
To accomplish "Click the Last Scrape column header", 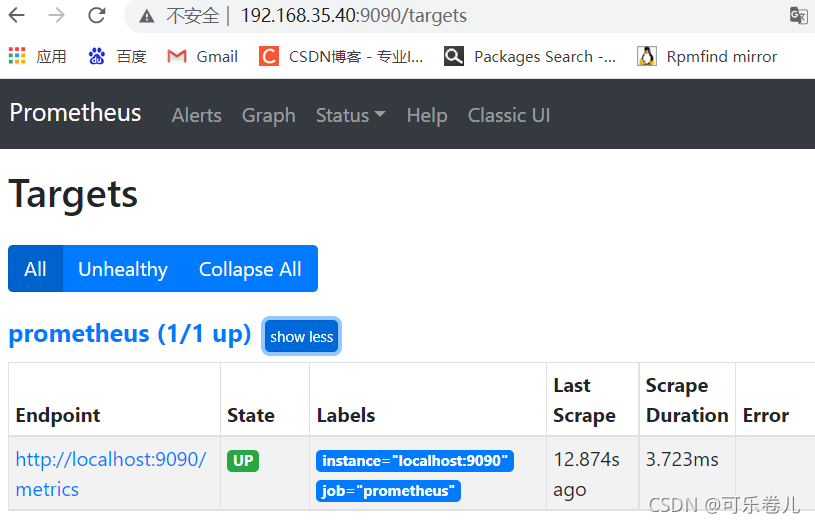I will coord(584,400).
